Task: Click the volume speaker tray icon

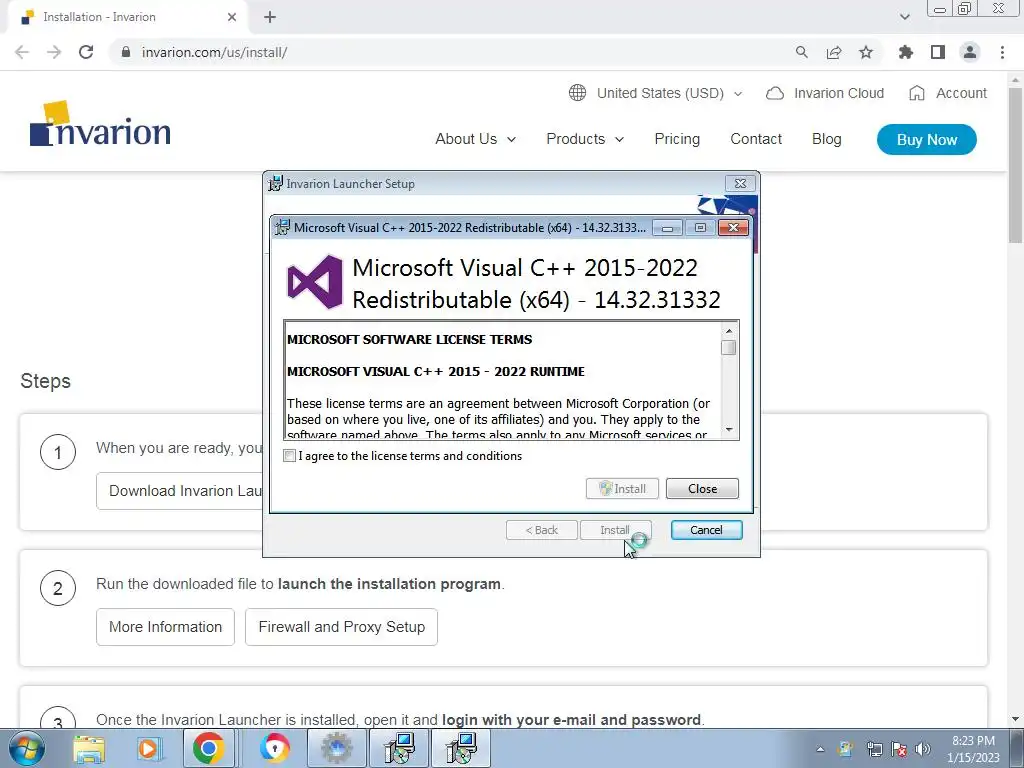Action: click(923, 749)
